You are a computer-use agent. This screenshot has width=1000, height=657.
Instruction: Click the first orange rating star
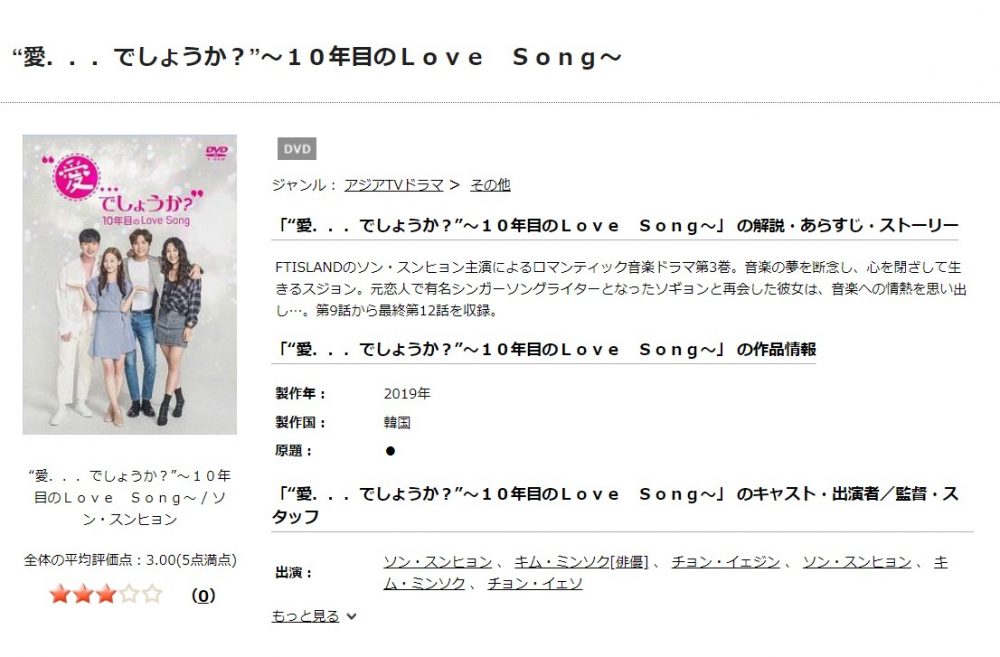pos(60,594)
